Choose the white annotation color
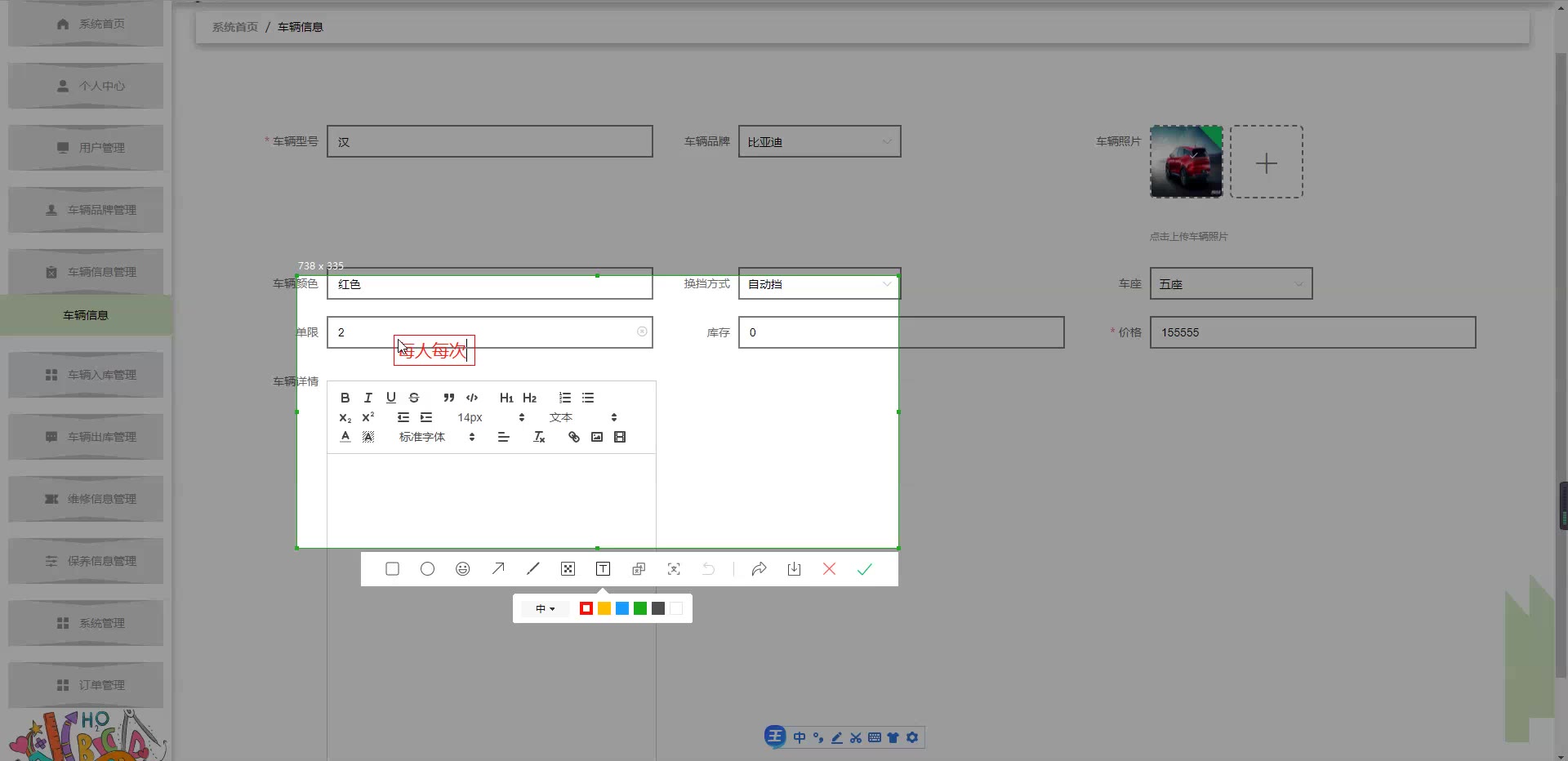This screenshot has width=1568, height=761. click(676, 608)
